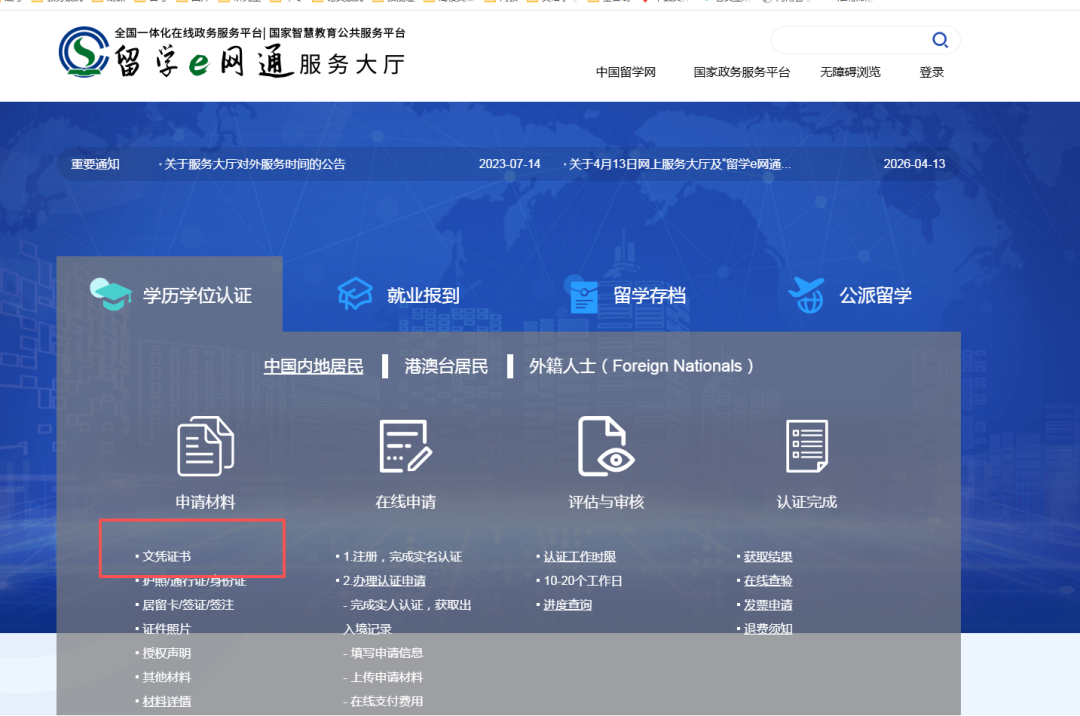Open 无障碍浏览 nav link
1080x716 pixels.
coord(850,72)
